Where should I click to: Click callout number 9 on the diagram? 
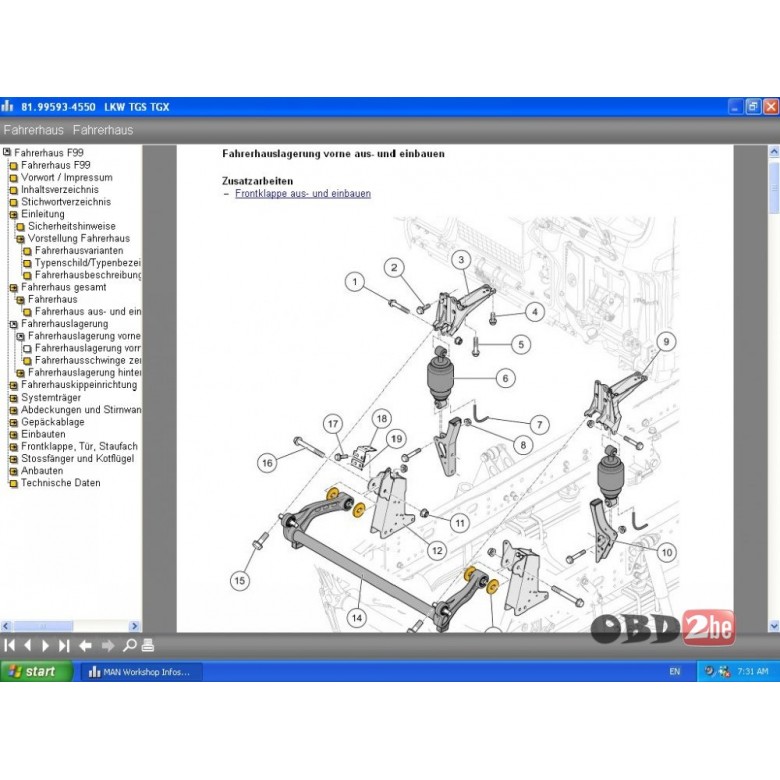666,341
